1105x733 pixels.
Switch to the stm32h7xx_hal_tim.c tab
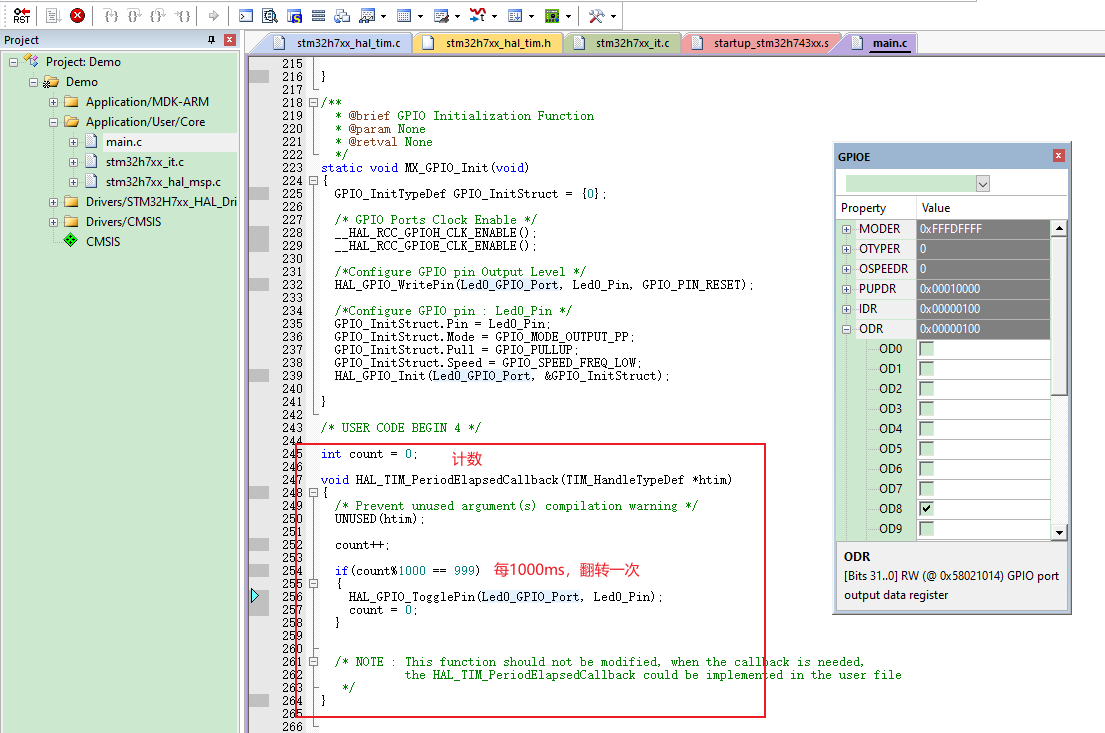point(339,43)
